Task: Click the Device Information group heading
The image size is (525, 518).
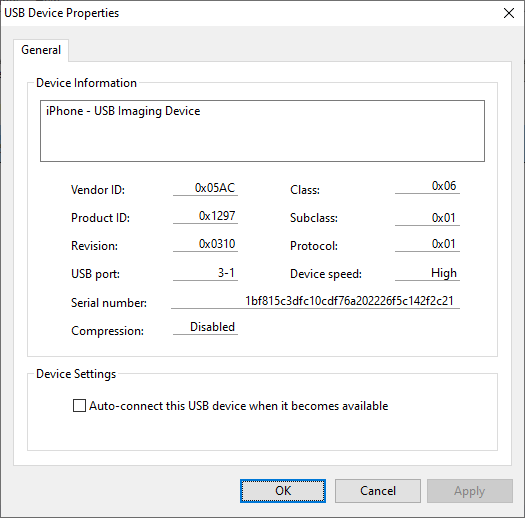Action: 86,83
